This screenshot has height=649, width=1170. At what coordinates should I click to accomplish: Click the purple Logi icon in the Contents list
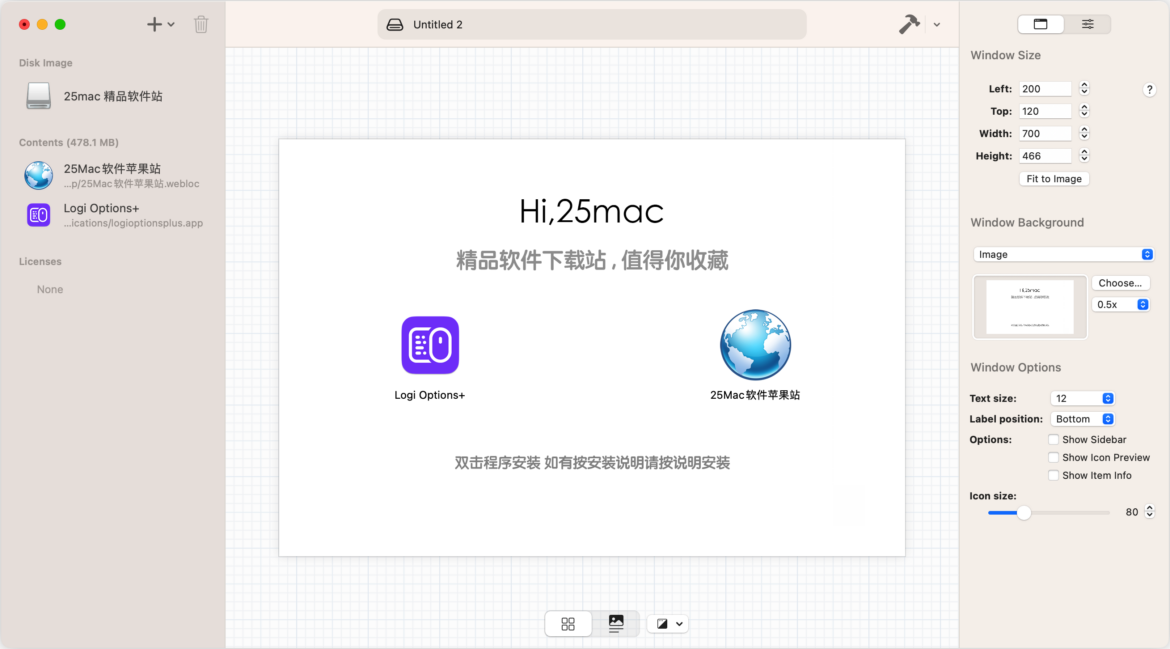39,215
